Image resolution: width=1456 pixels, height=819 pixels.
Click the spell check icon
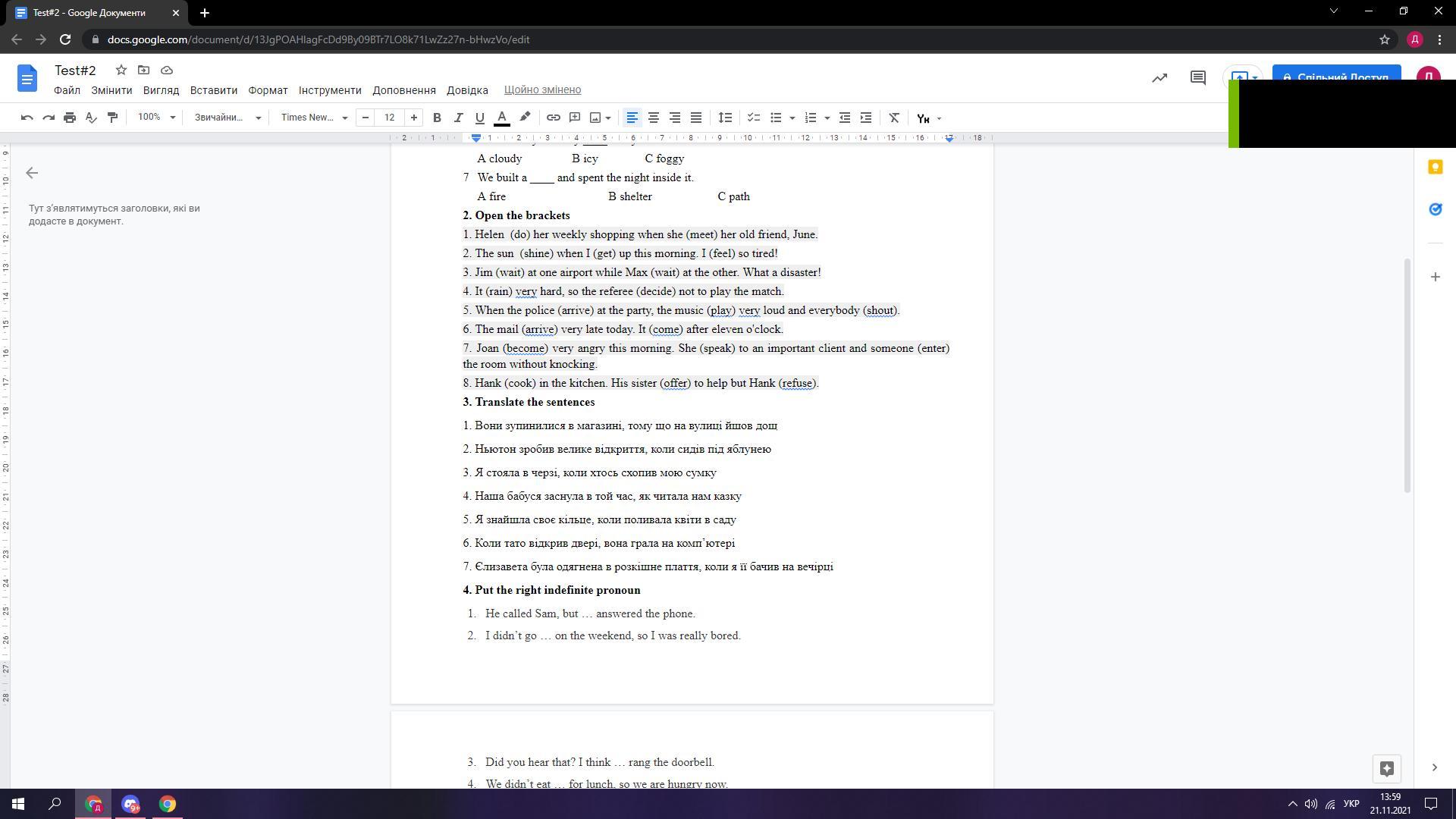pos(91,118)
